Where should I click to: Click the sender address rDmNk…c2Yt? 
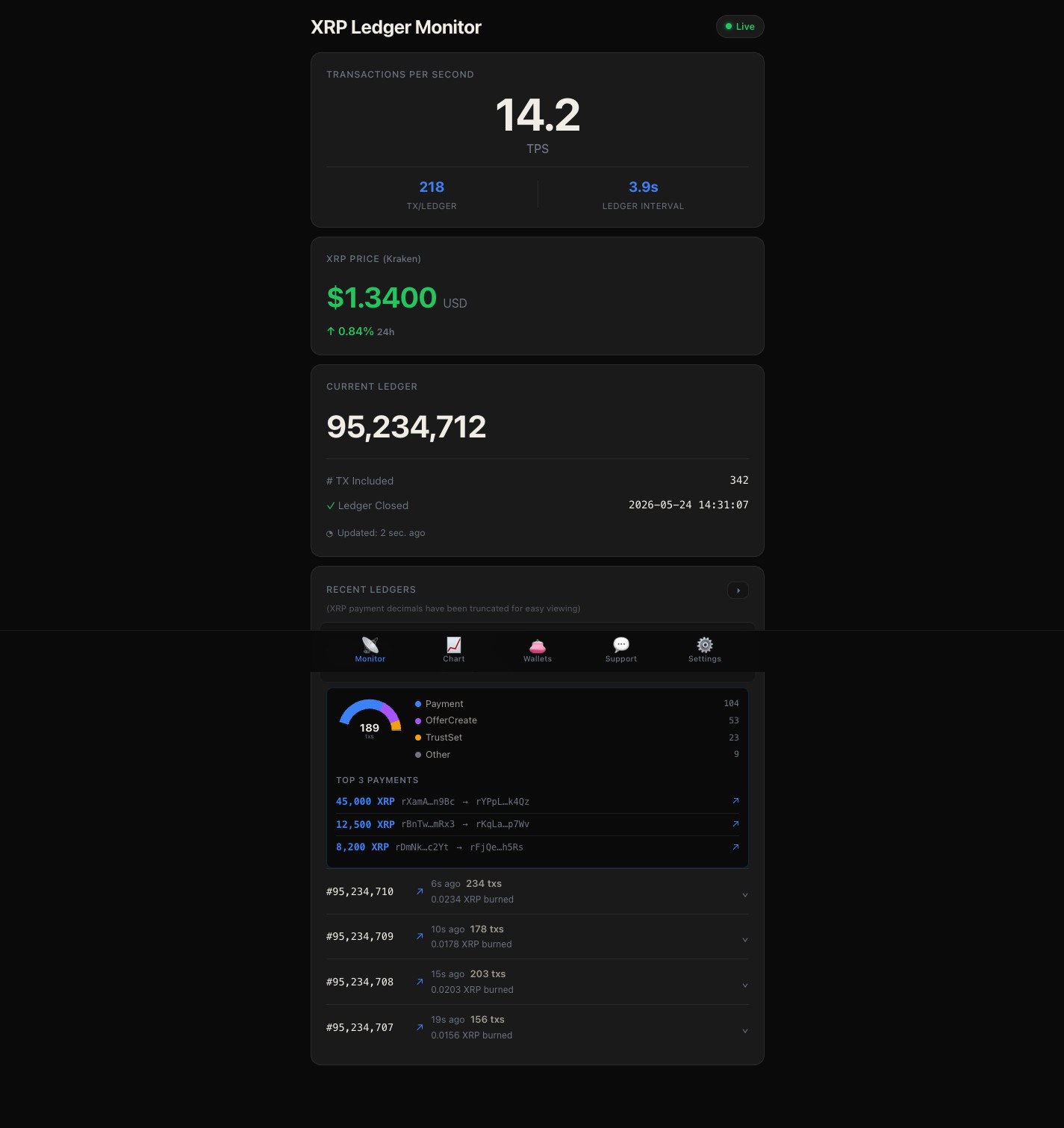(422, 847)
